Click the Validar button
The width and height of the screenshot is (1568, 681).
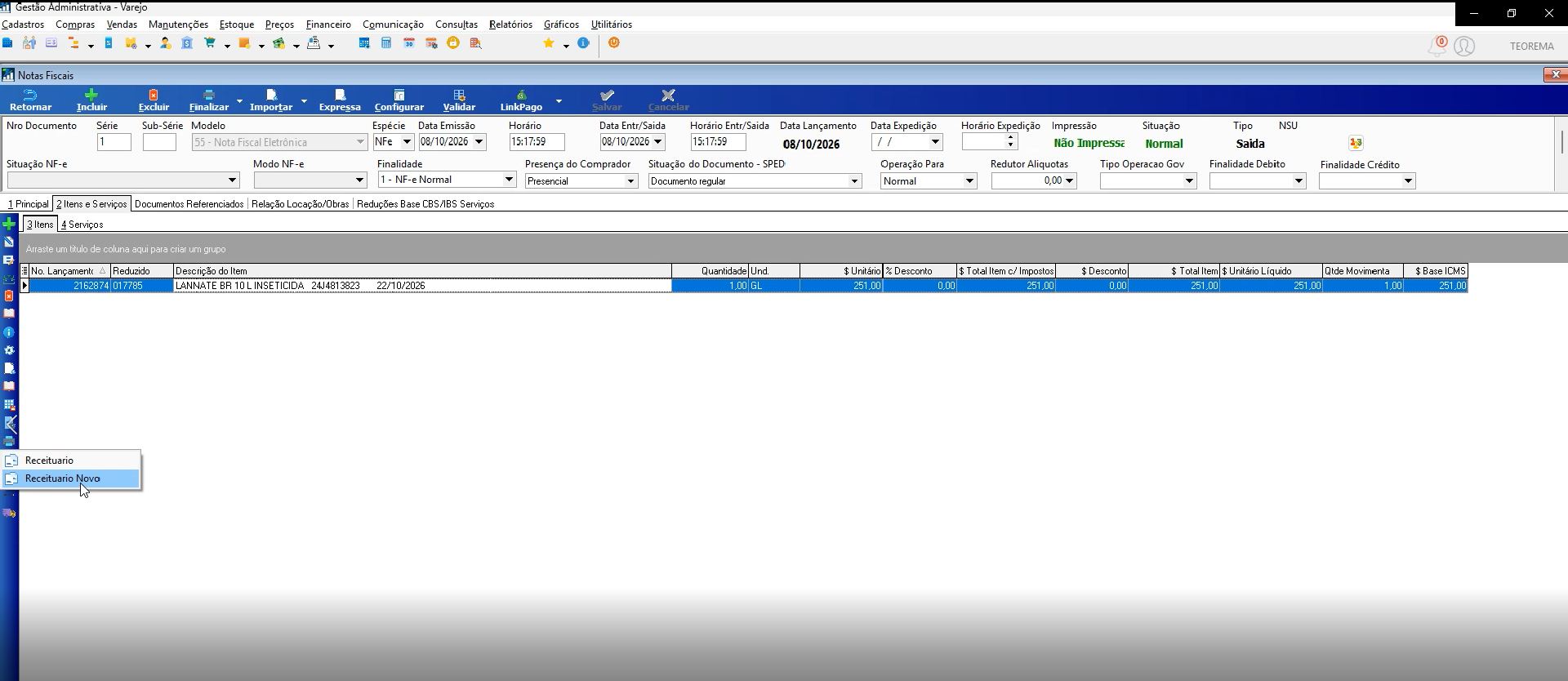point(459,100)
